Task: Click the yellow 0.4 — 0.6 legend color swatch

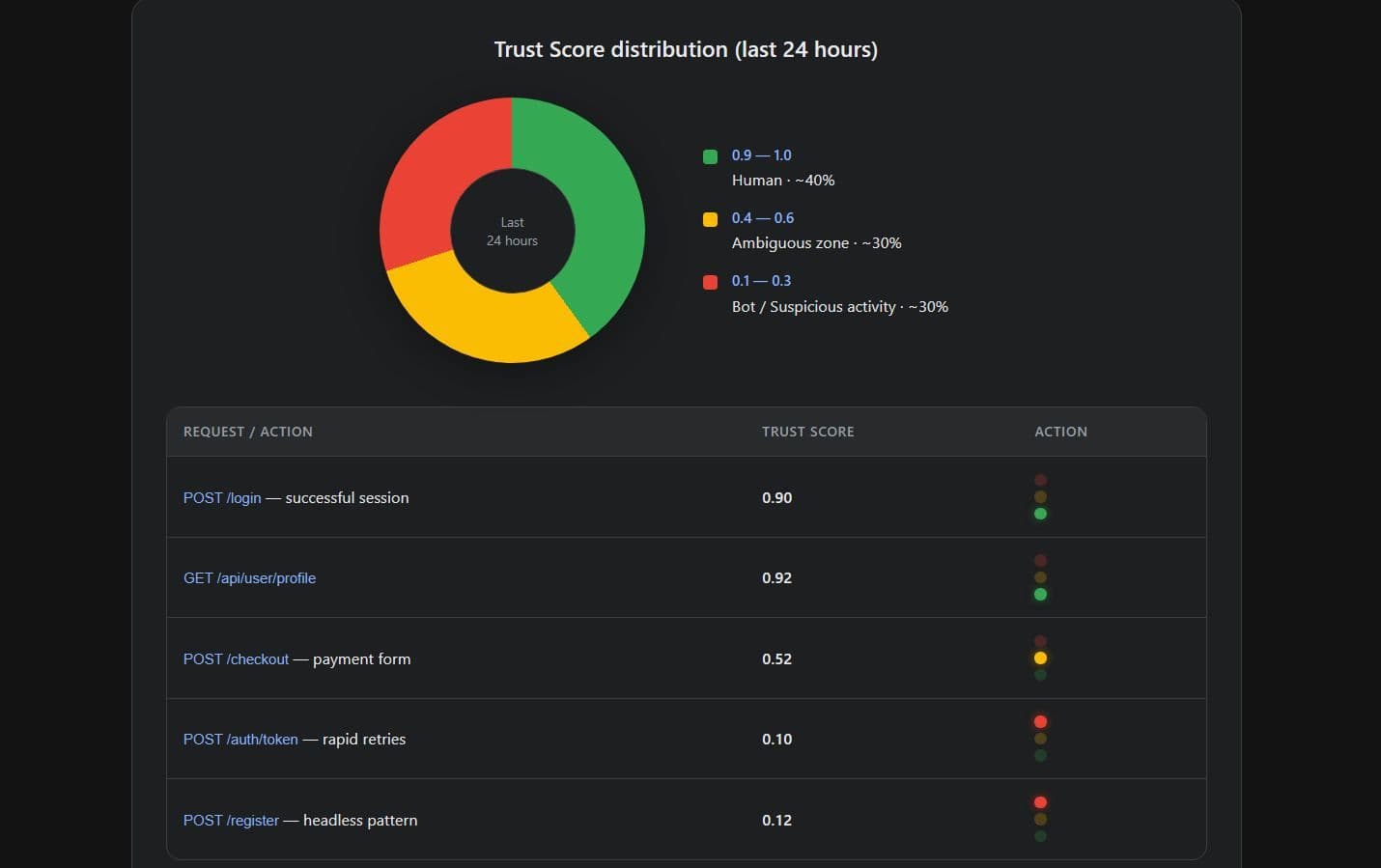Action: (710, 219)
